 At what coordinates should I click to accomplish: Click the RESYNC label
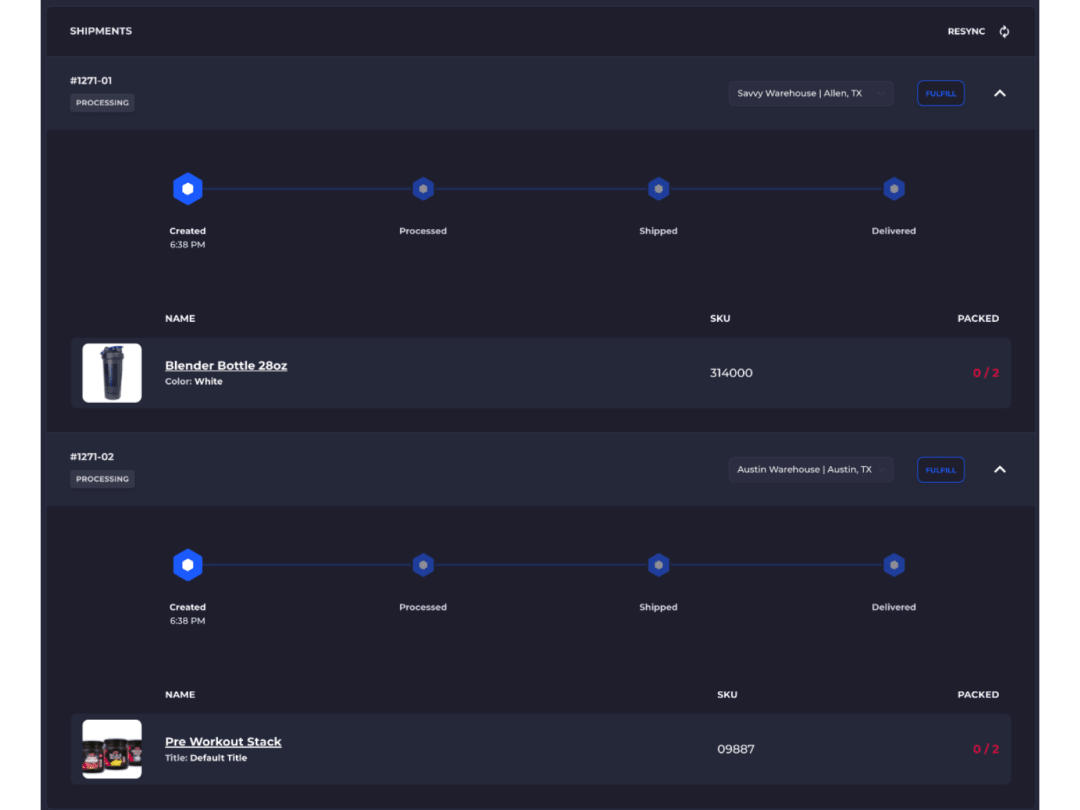(x=966, y=32)
